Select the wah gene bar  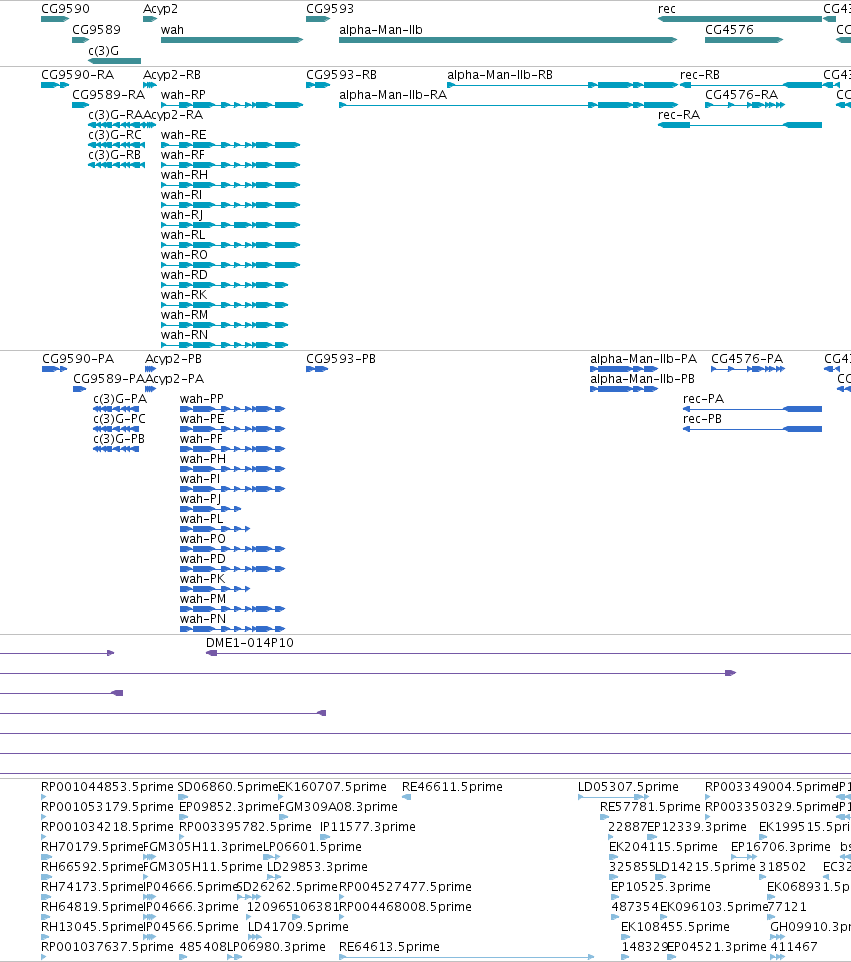(232, 40)
